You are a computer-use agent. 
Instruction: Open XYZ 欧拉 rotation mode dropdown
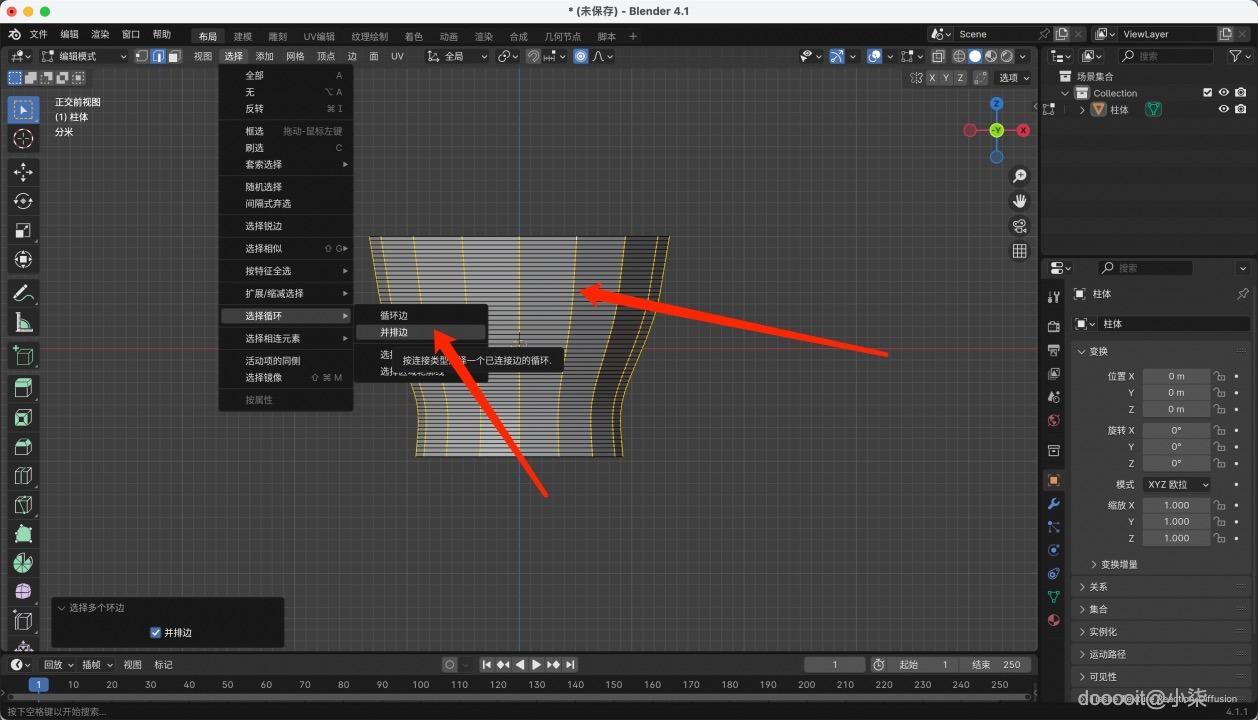pos(1177,484)
